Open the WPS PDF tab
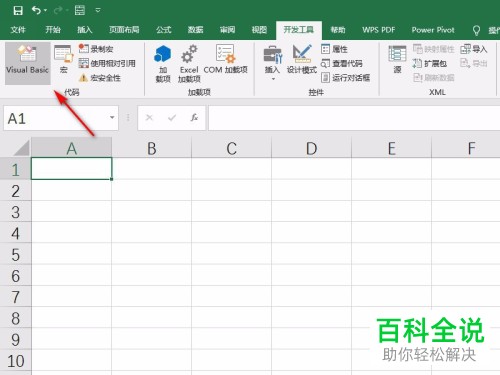This screenshot has height=375, width=500. coord(378,30)
